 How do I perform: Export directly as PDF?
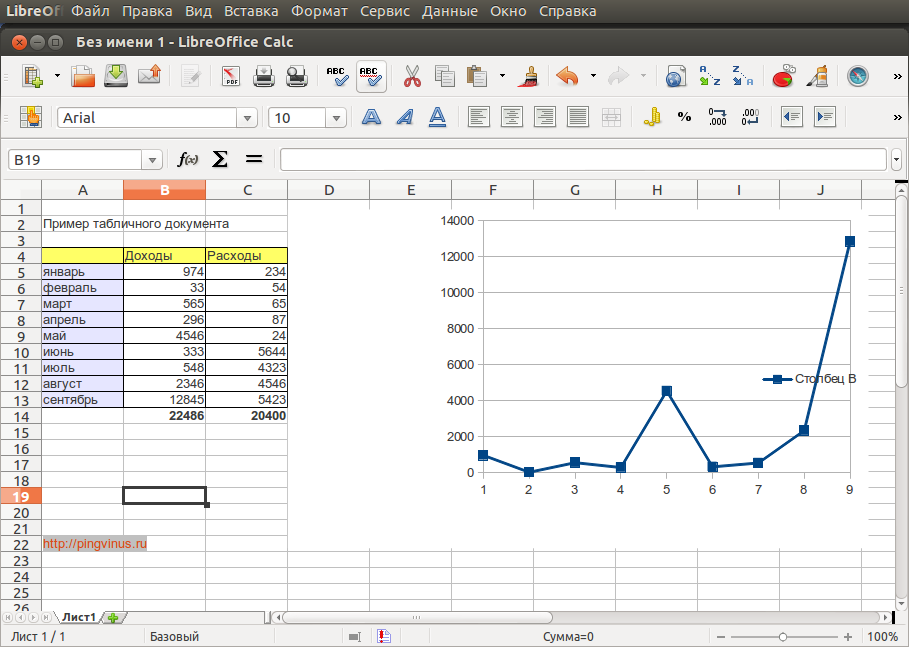tap(231, 76)
